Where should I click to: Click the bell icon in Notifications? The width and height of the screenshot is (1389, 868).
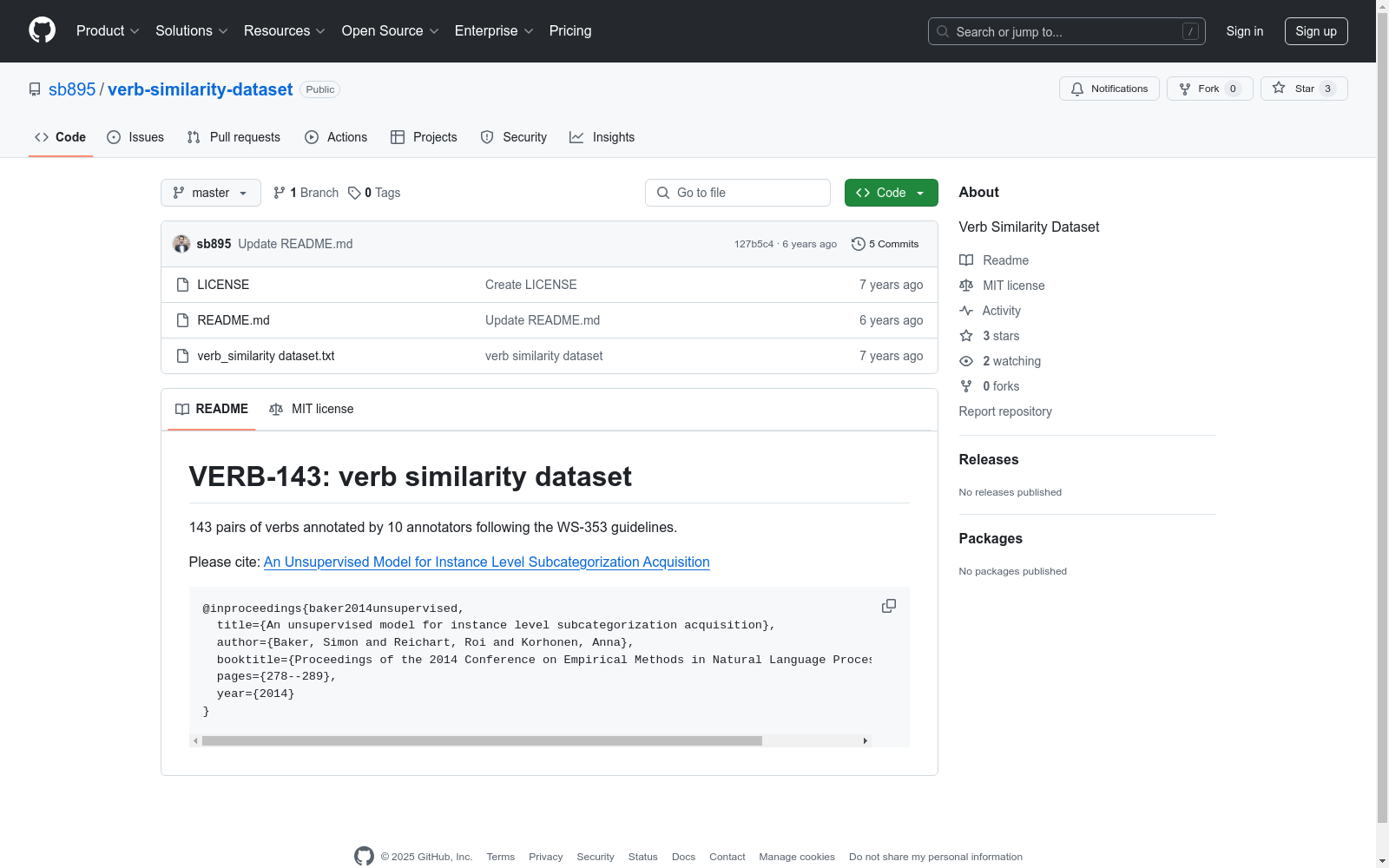[1077, 89]
